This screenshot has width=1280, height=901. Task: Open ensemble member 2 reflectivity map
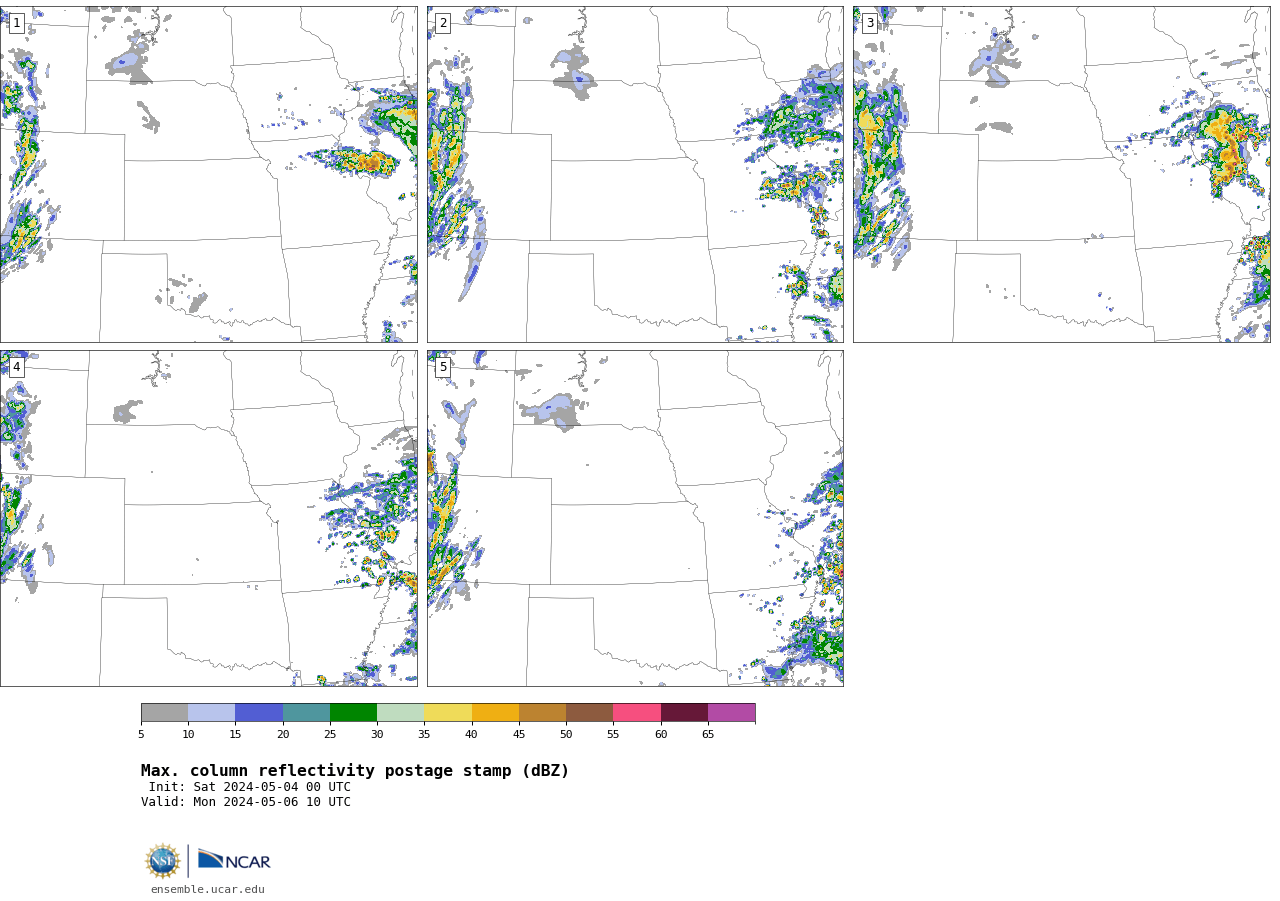pos(635,174)
